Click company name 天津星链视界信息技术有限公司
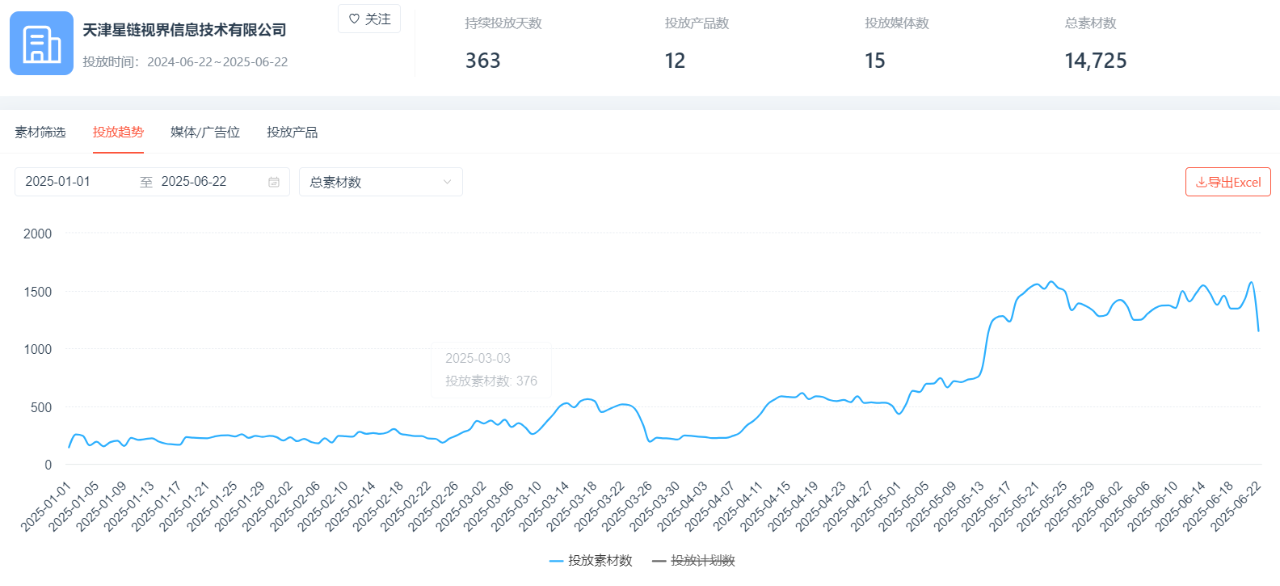 click(184, 30)
